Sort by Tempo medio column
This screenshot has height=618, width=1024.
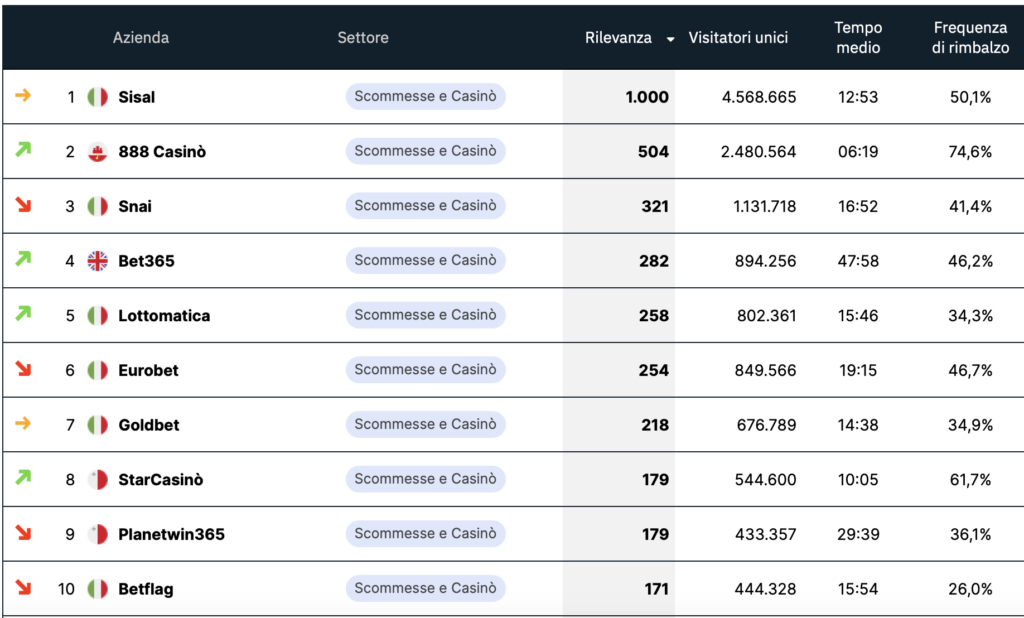pos(857,37)
